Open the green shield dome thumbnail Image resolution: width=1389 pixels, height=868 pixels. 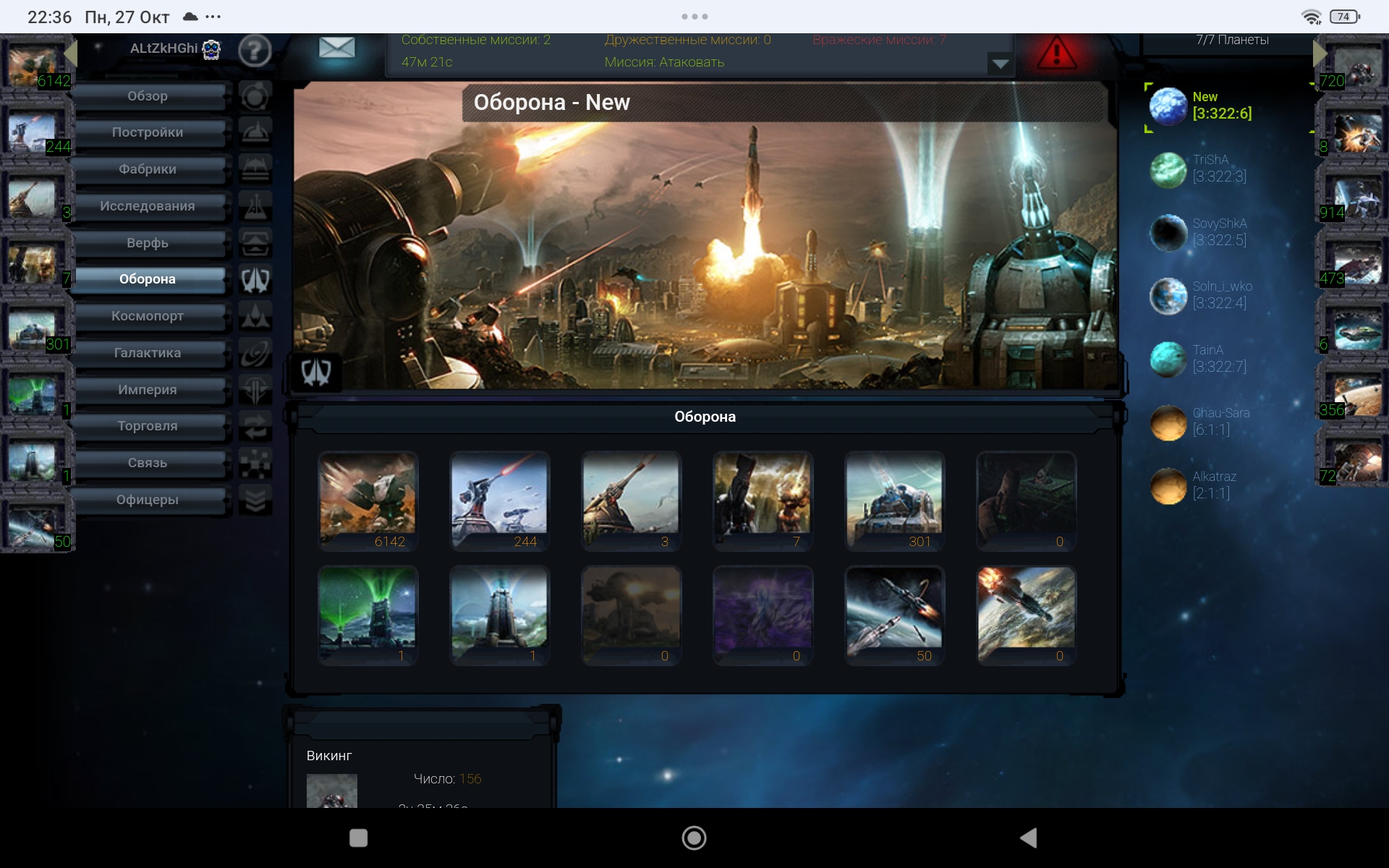click(x=368, y=615)
